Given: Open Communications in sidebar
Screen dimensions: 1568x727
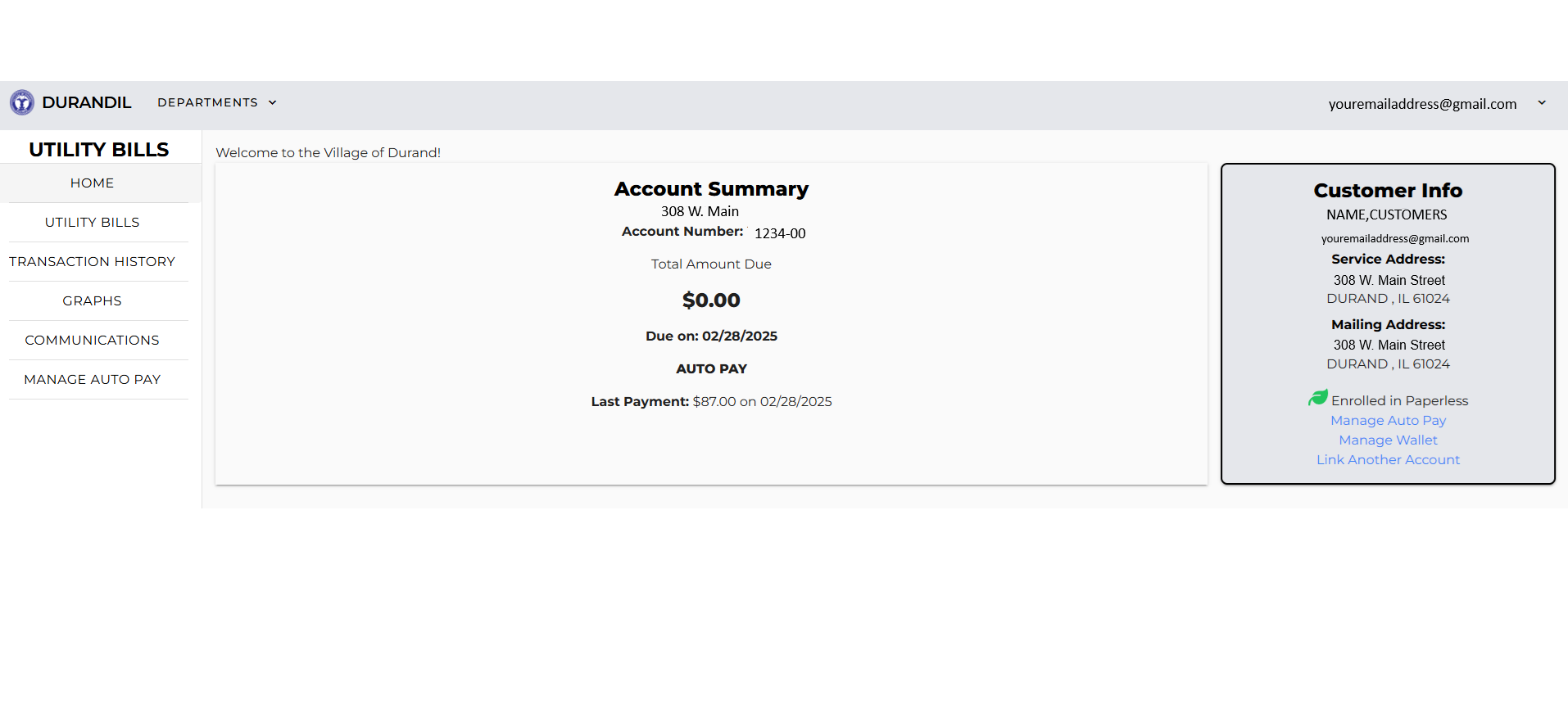Looking at the screenshot, I should click(x=92, y=341).
